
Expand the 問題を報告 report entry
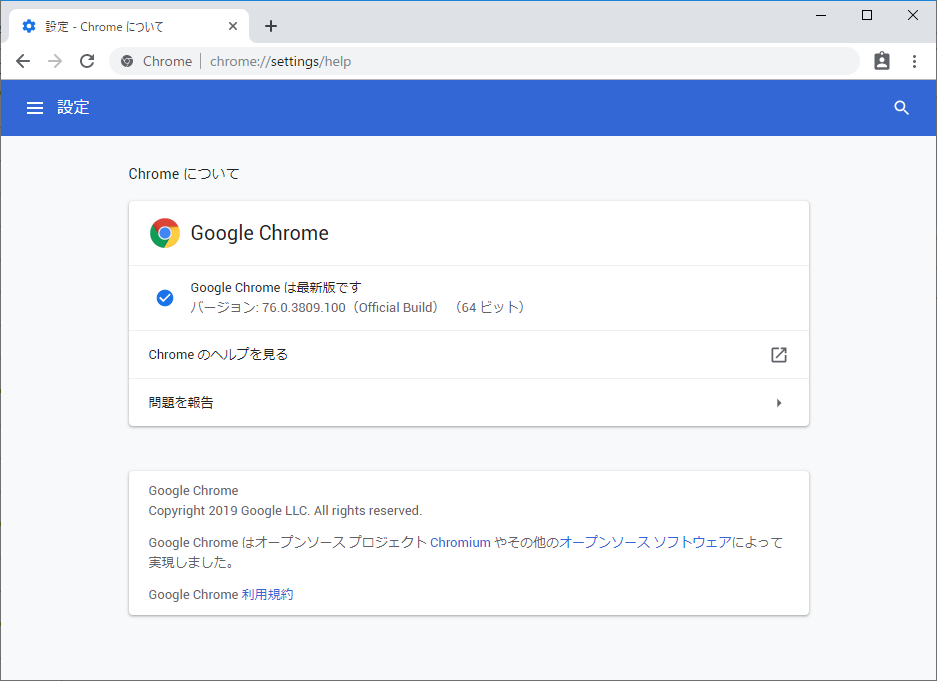778,403
